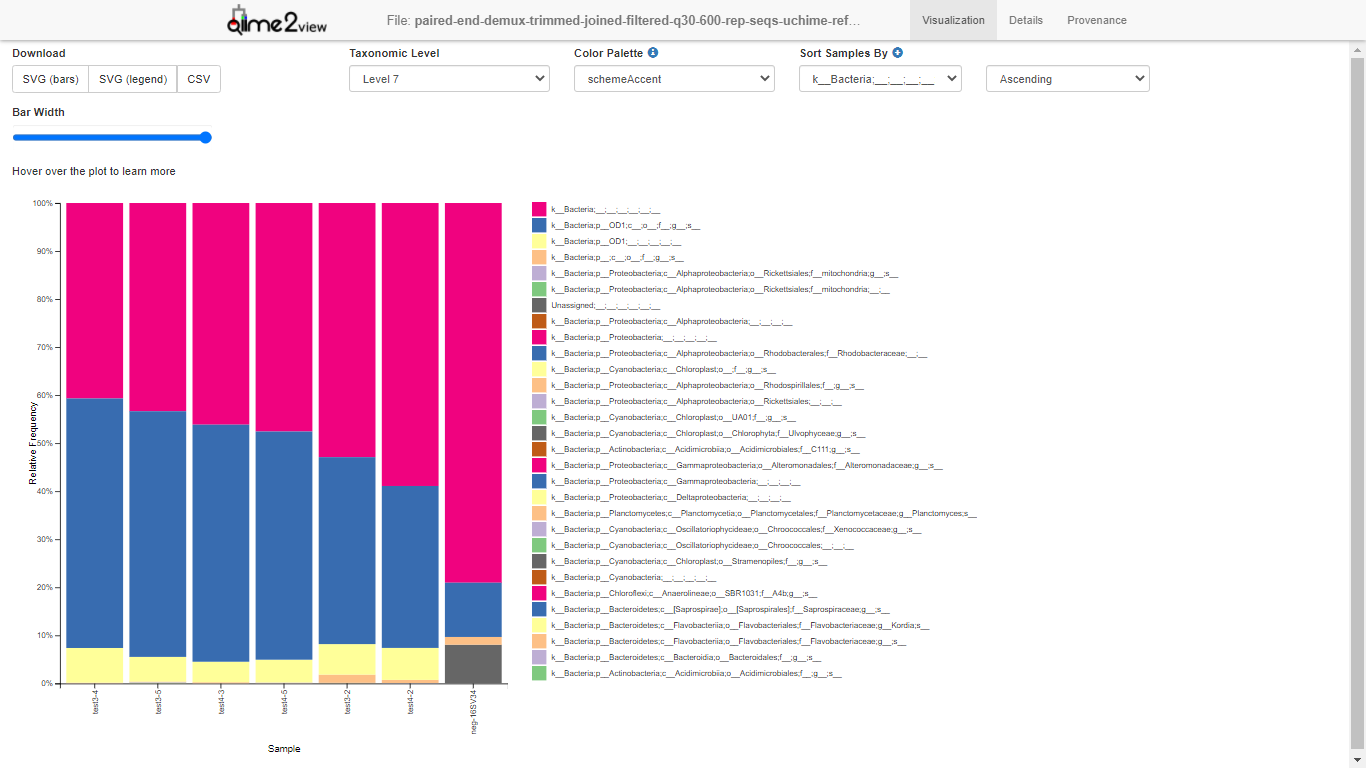Click the Bar Width slider track
Image resolution: width=1366 pixels, height=768 pixels.
pos(110,138)
